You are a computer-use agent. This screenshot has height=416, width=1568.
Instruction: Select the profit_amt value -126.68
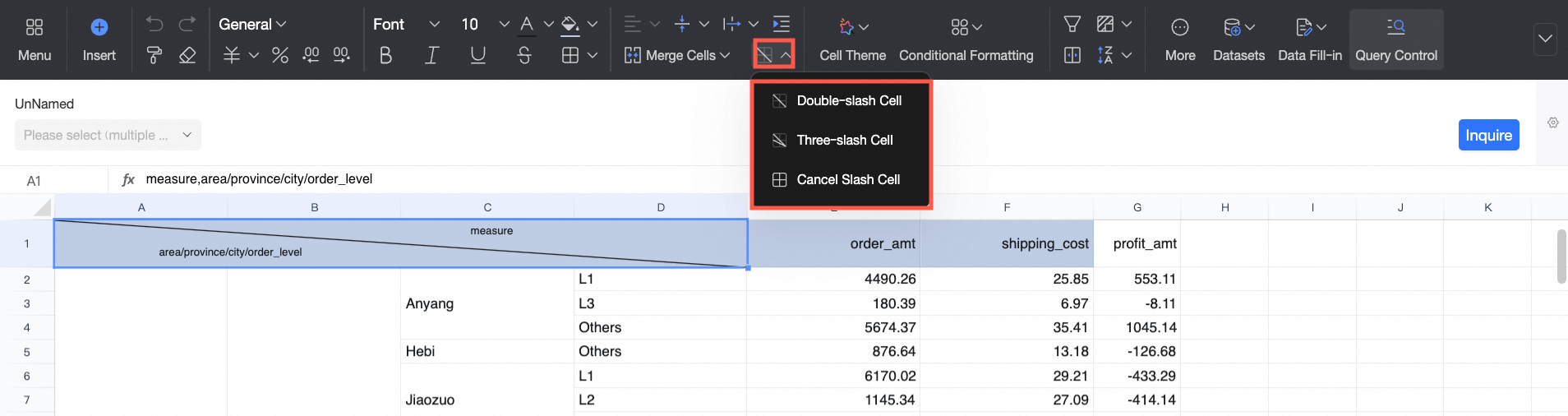pyautogui.click(x=1137, y=351)
